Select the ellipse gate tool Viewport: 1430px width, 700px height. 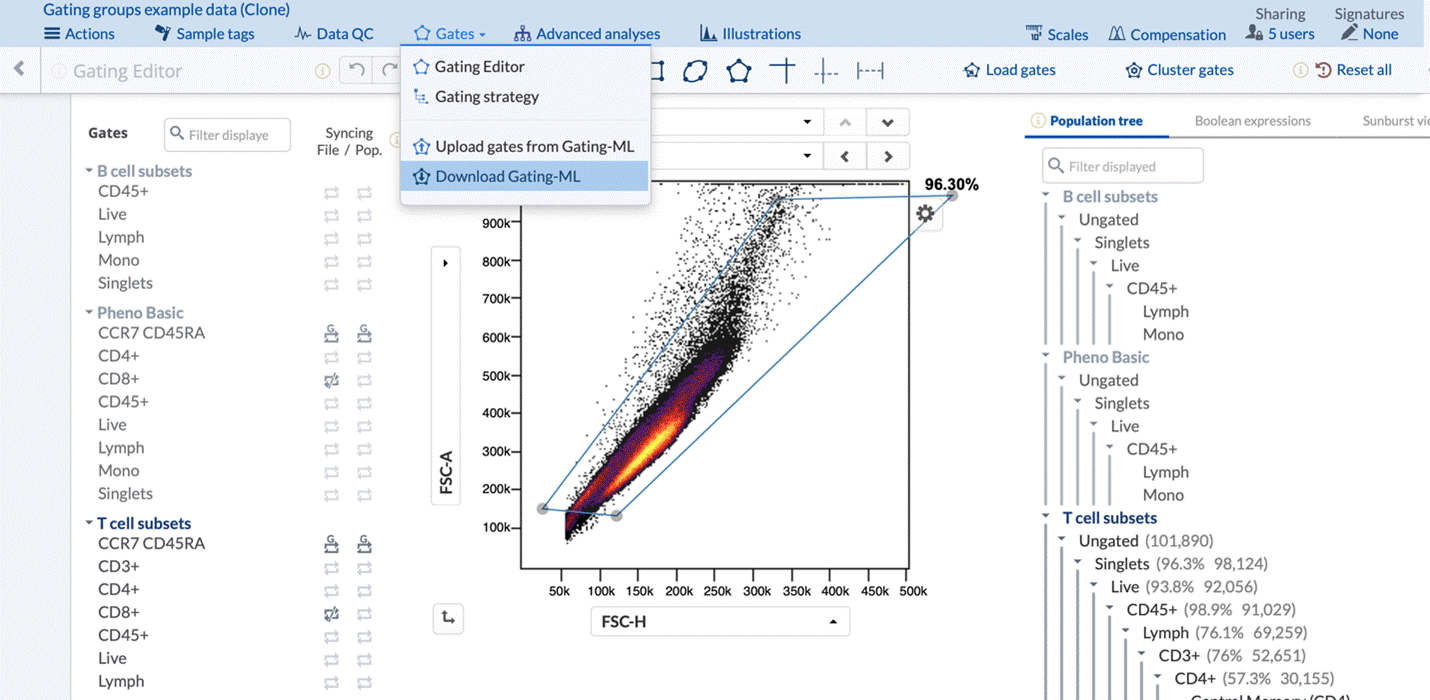tap(695, 71)
